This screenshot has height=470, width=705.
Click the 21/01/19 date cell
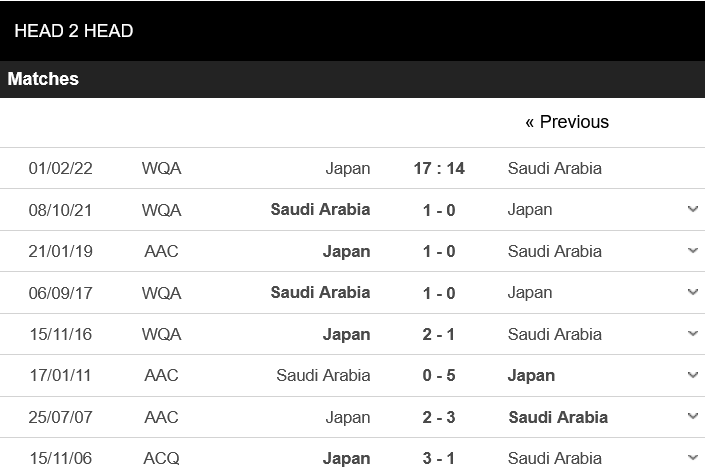(60, 251)
